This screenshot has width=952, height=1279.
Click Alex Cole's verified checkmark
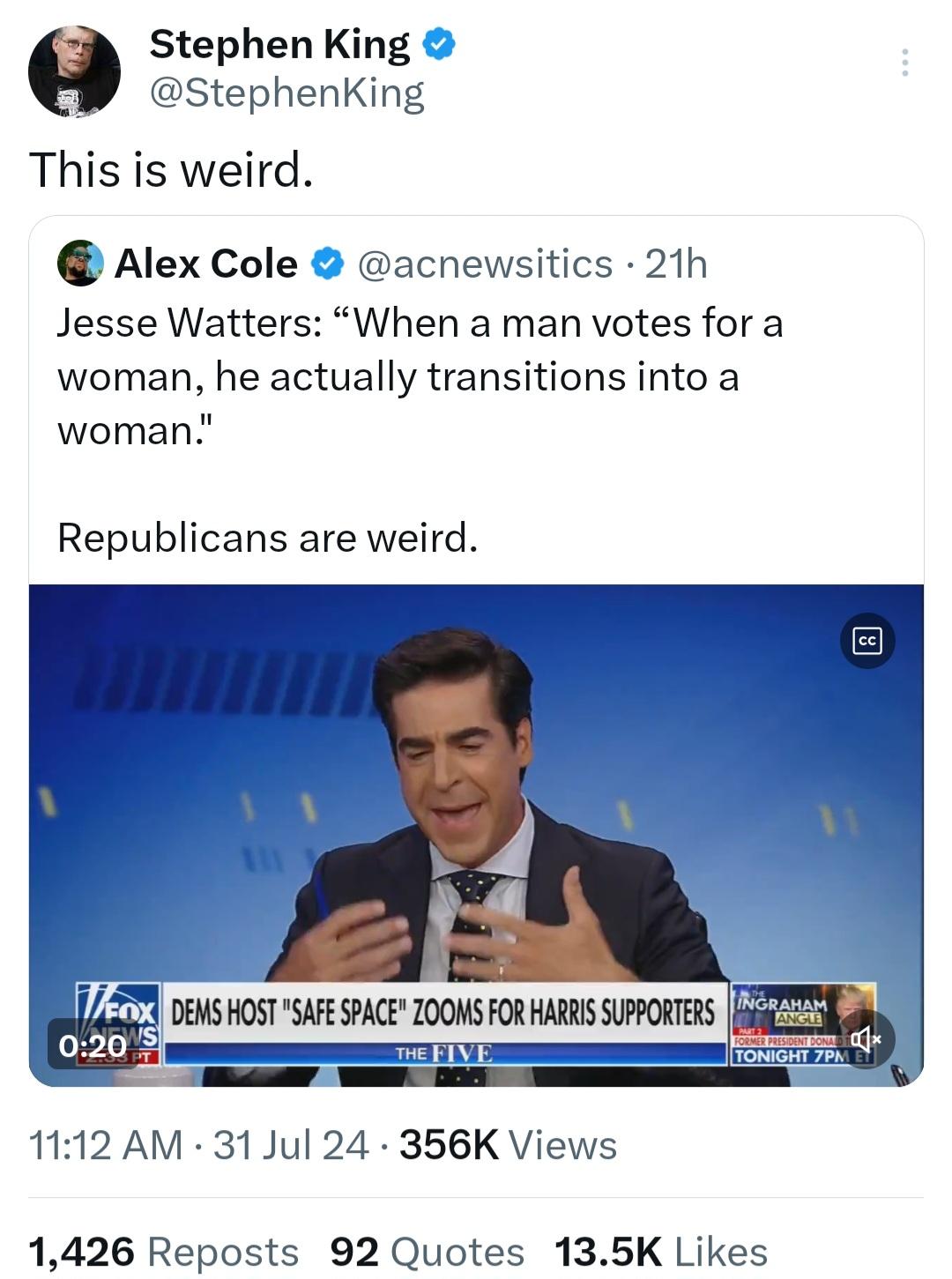click(x=325, y=262)
